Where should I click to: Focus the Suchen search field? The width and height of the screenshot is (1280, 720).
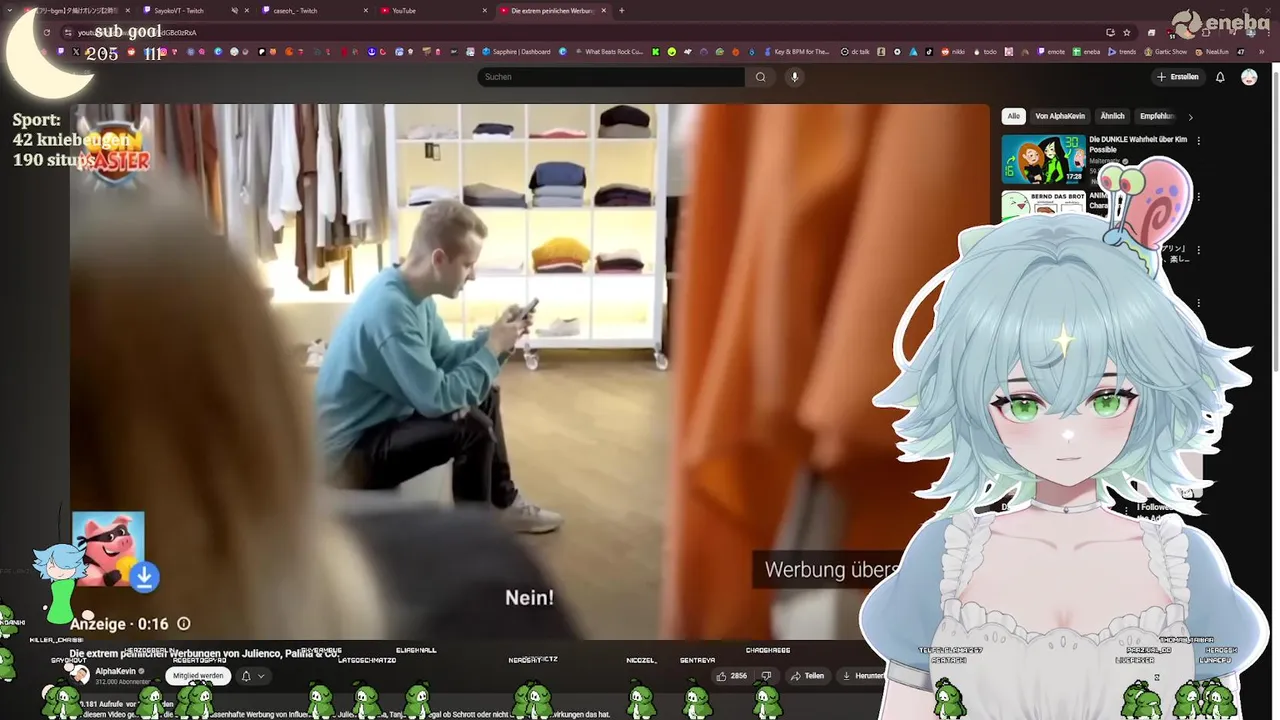coord(611,77)
